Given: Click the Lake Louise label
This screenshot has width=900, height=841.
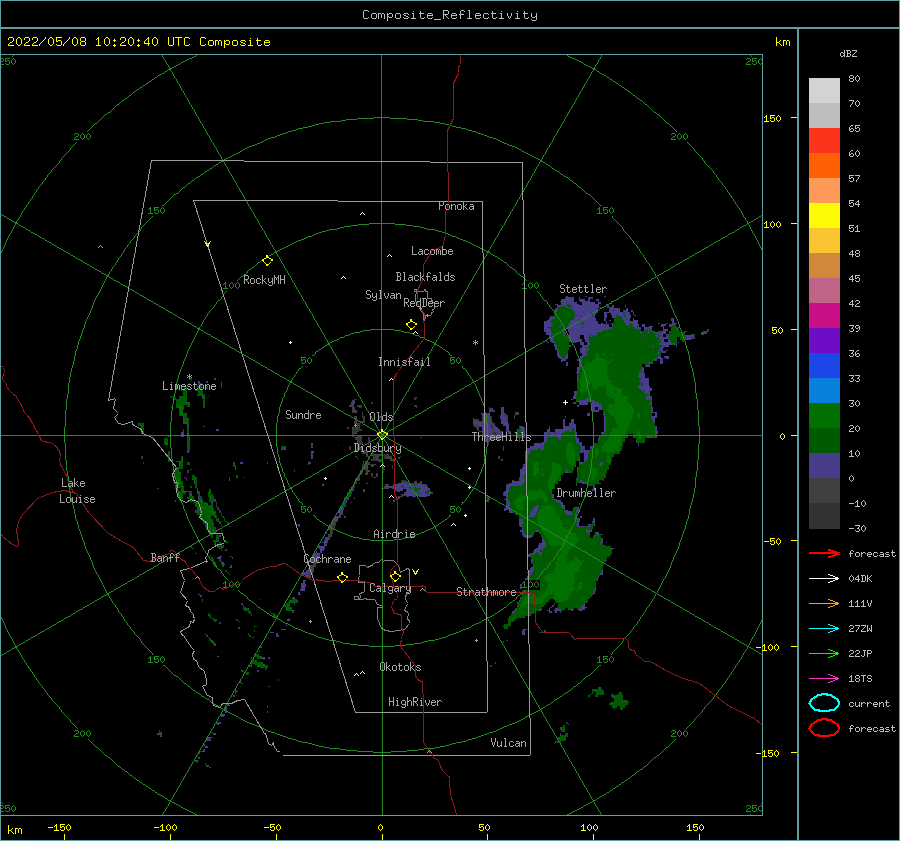Looking at the screenshot, I should click(77, 491).
